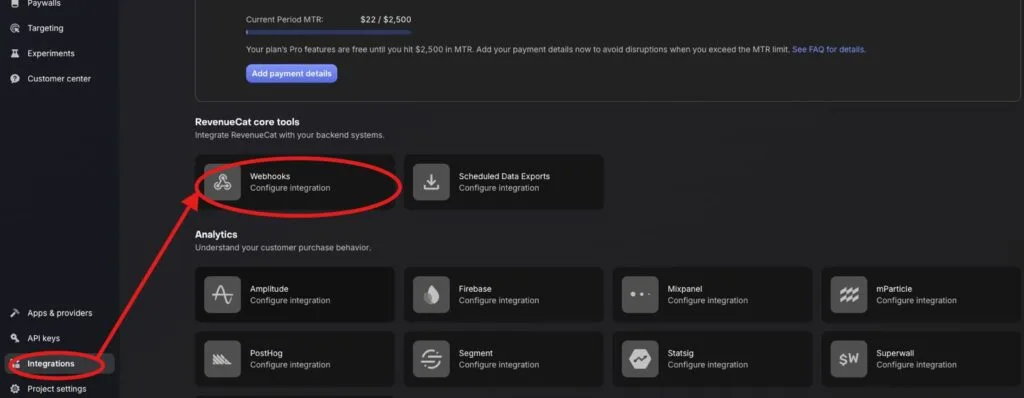Click the API keys key icon
The height and width of the screenshot is (398, 1024).
(15, 338)
